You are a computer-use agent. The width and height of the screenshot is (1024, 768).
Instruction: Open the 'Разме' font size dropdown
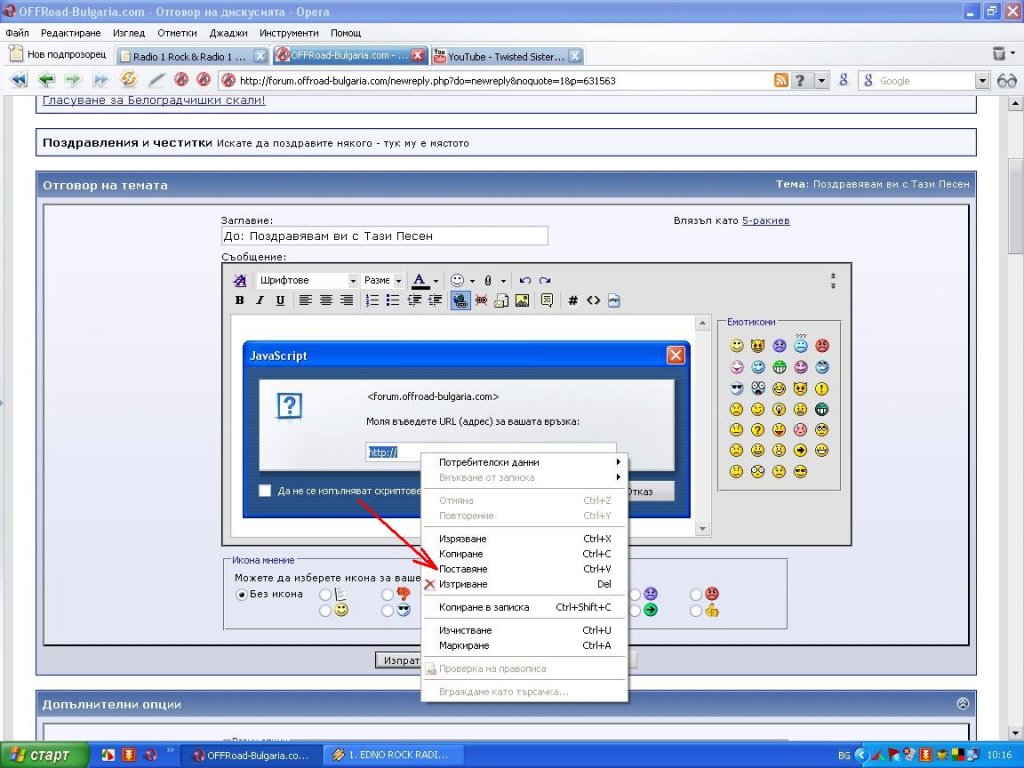(x=383, y=281)
